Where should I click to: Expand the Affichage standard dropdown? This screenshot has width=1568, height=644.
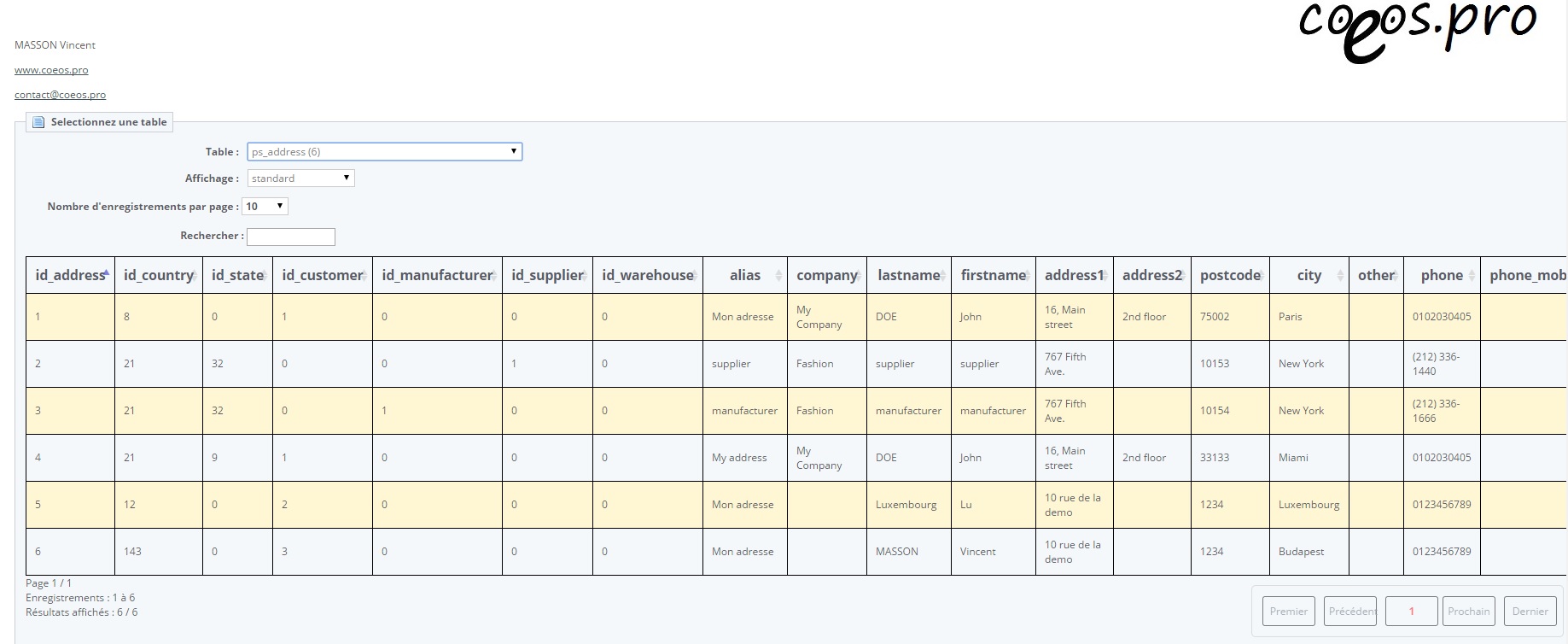[x=300, y=179]
